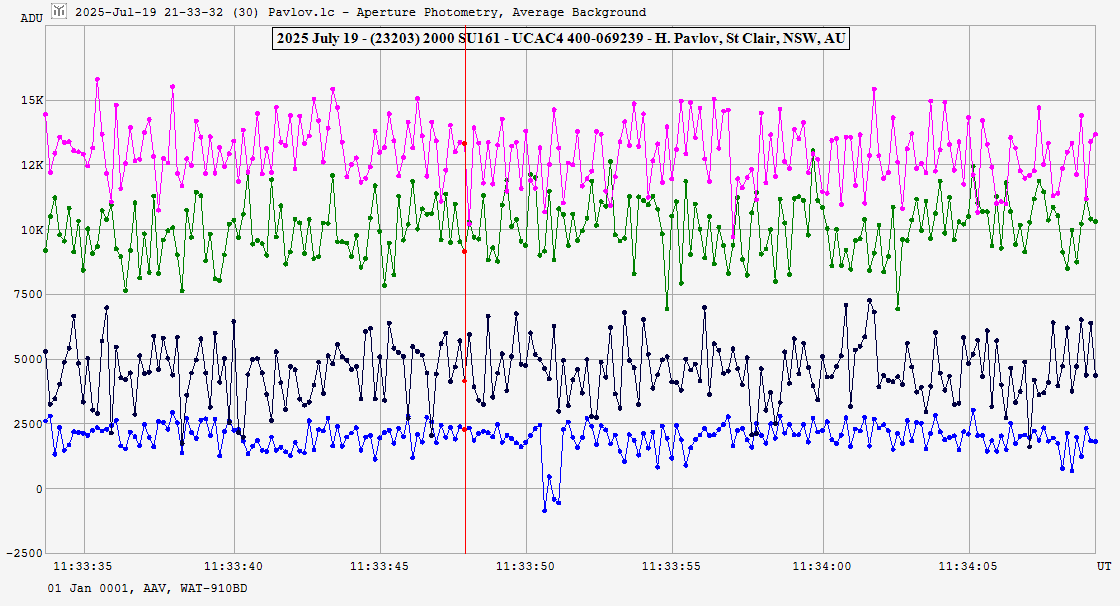Select the red marker on the blue curve
Viewport: 1120px width, 606px height.
[464, 428]
